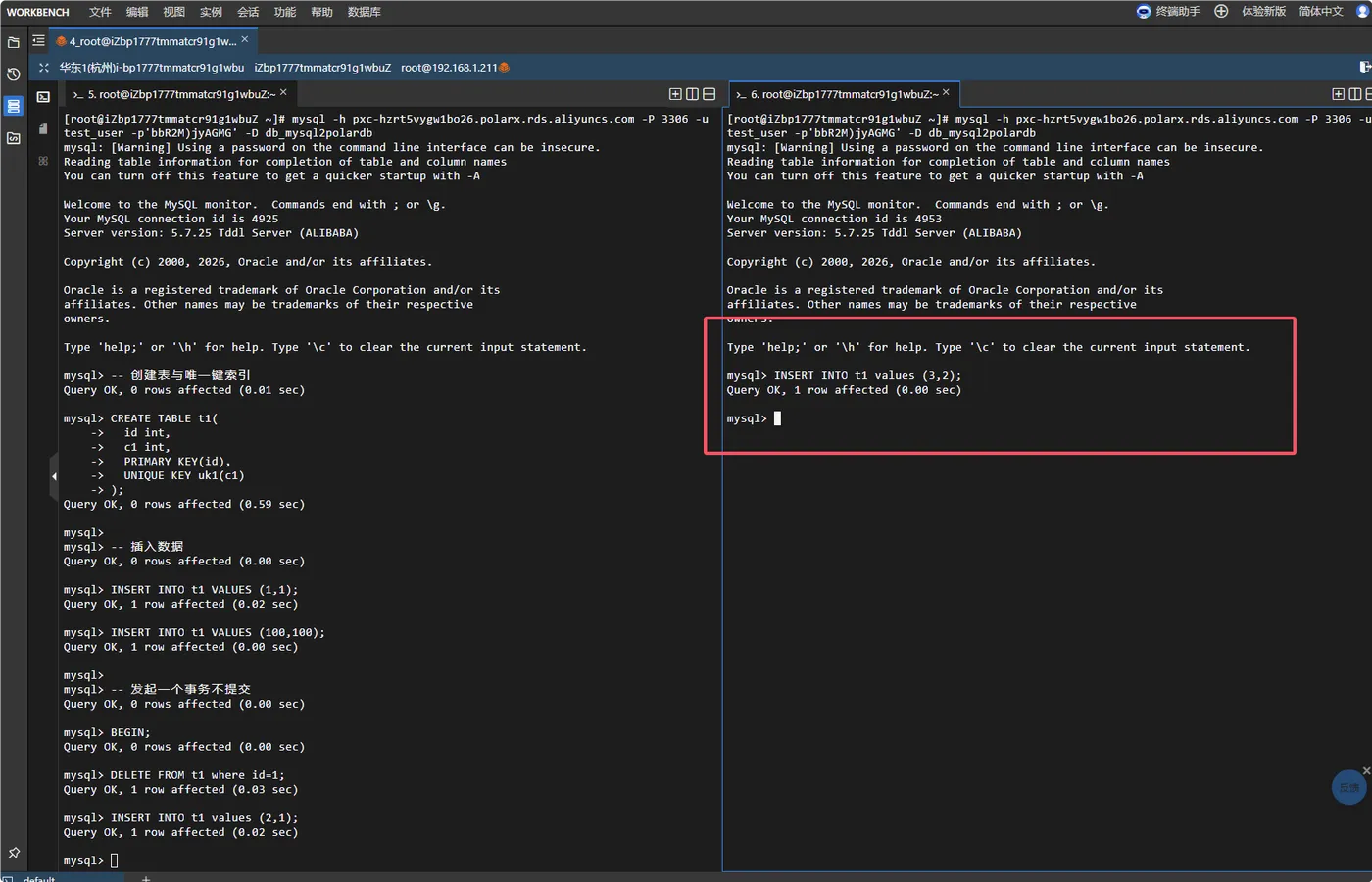Open the 视图 menu

174,12
